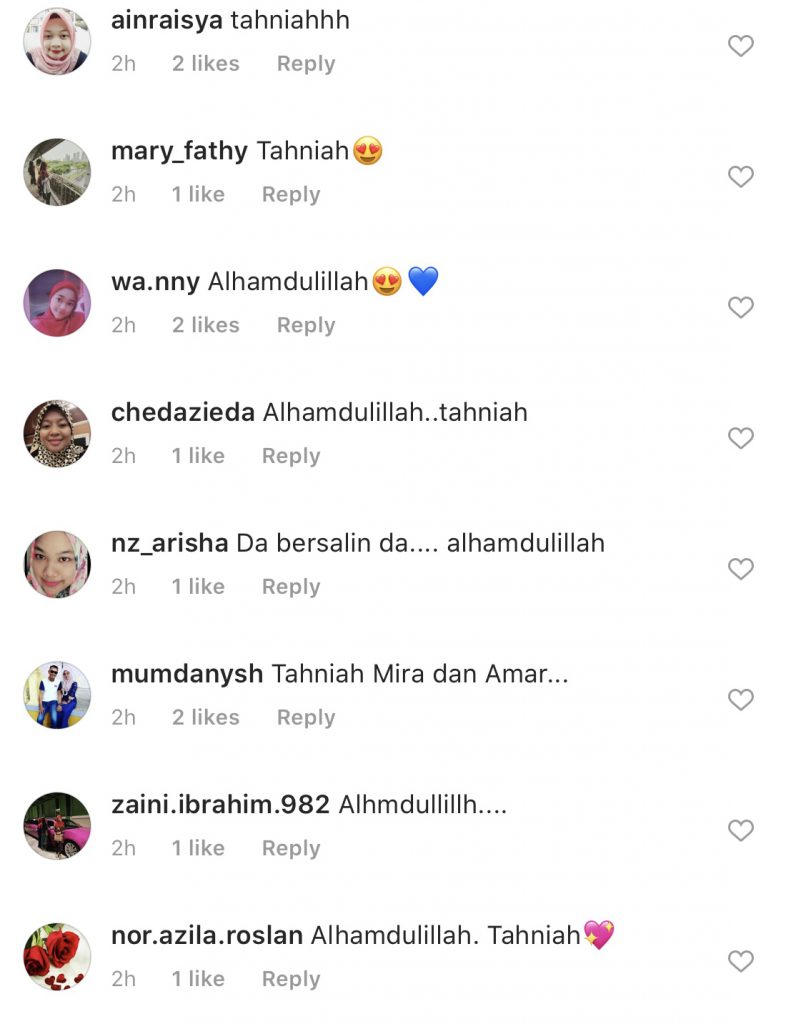Open the mumdanysh username
Viewport: 801px width, 1024px height.
187,674
